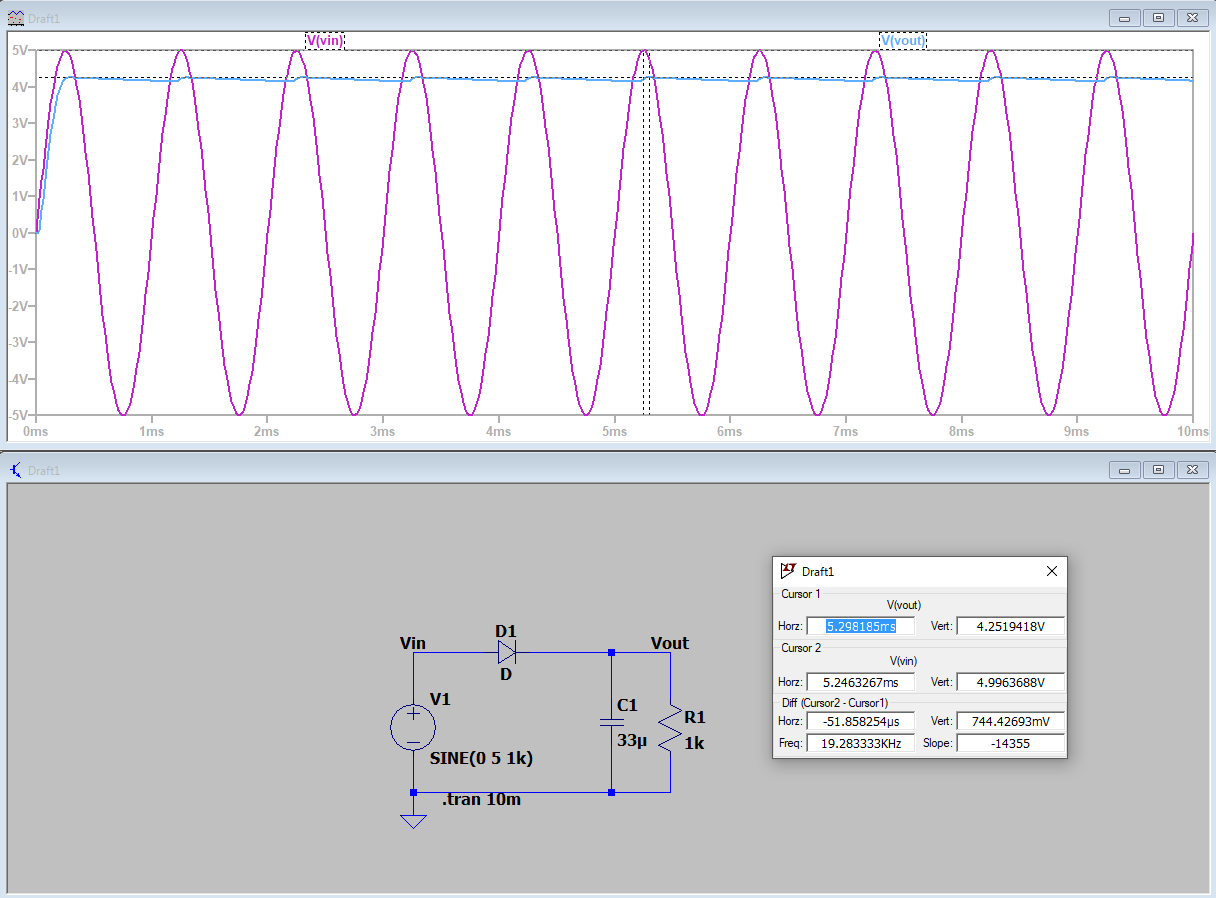Open the schematic window's title bar icon
Viewport: 1216px width, 898px height.
coord(16,470)
